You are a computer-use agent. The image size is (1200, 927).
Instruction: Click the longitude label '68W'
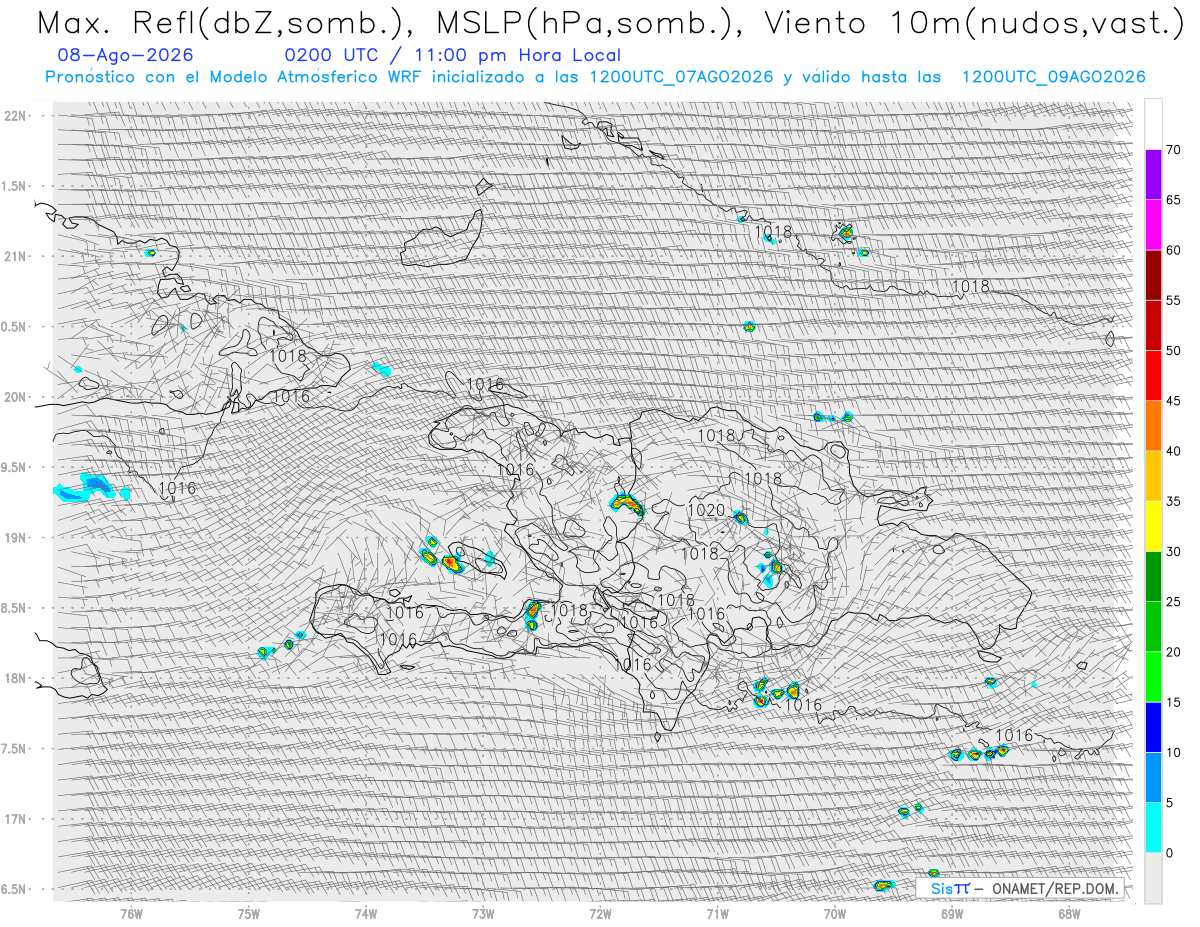(1069, 913)
